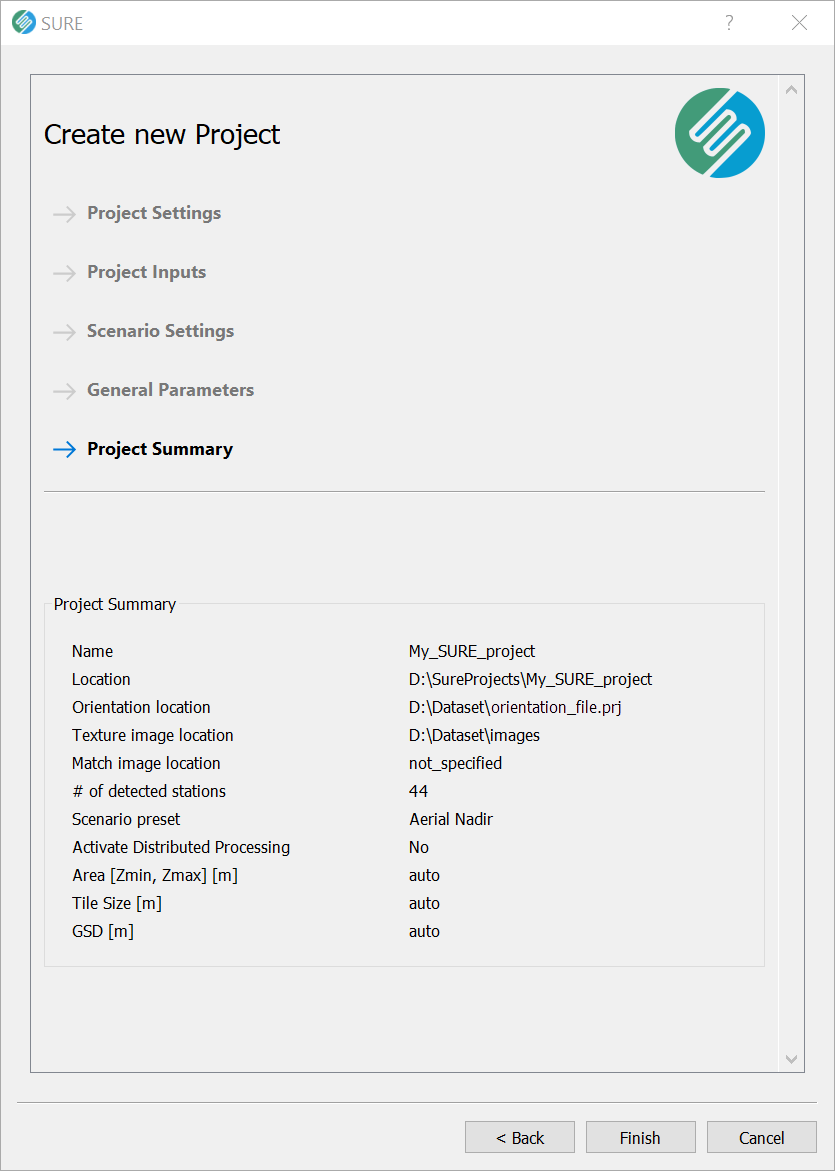Screen dimensions: 835x1171
Task: Click the Finish button
Action: click(641, 1137)
